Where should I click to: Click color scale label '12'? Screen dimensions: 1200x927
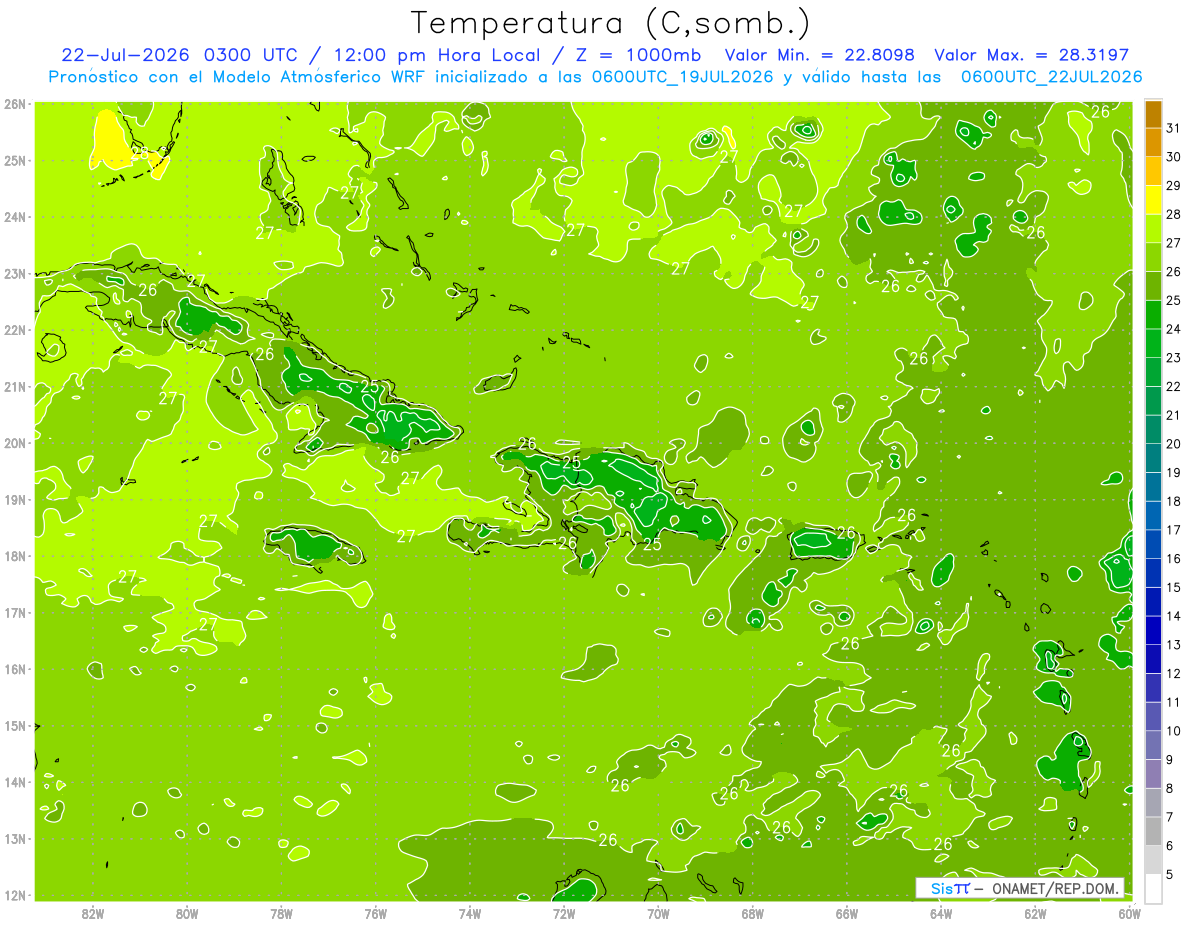tap(1174, 673)
